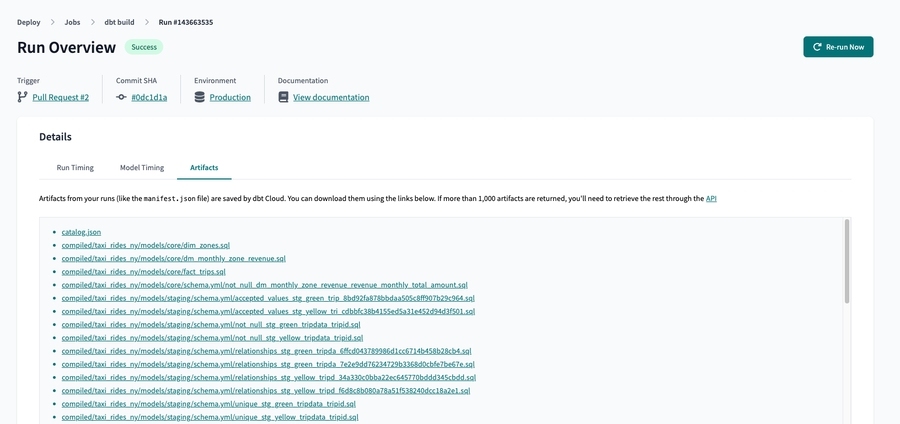Click the git branch icon beside Pull Request #2
The image size is (900, 424).
tap(23, 97)
